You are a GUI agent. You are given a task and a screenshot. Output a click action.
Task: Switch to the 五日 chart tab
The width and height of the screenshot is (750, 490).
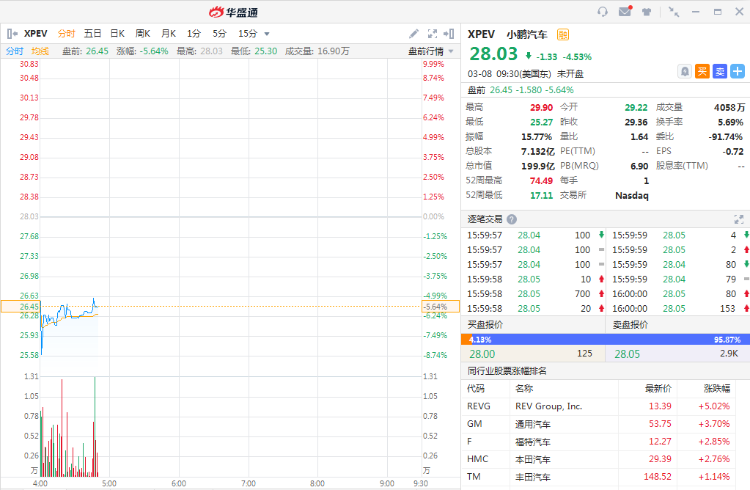(x=92, y=33)
